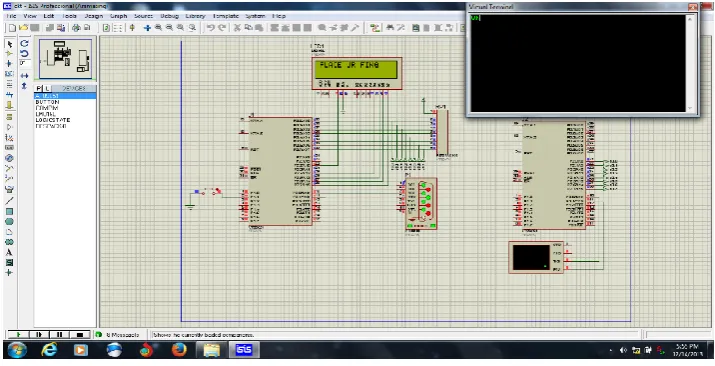Screen dimensions: 715x366
Task: Click the Print toolbar icon
Action: (x=76, y=28)
